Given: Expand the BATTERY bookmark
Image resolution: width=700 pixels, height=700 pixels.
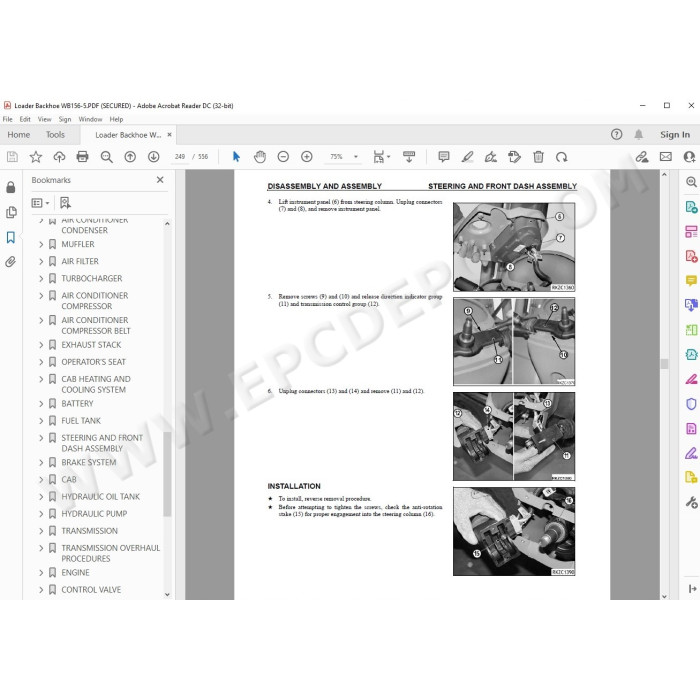Looking at the screenshot, I should tap(41, 404).
